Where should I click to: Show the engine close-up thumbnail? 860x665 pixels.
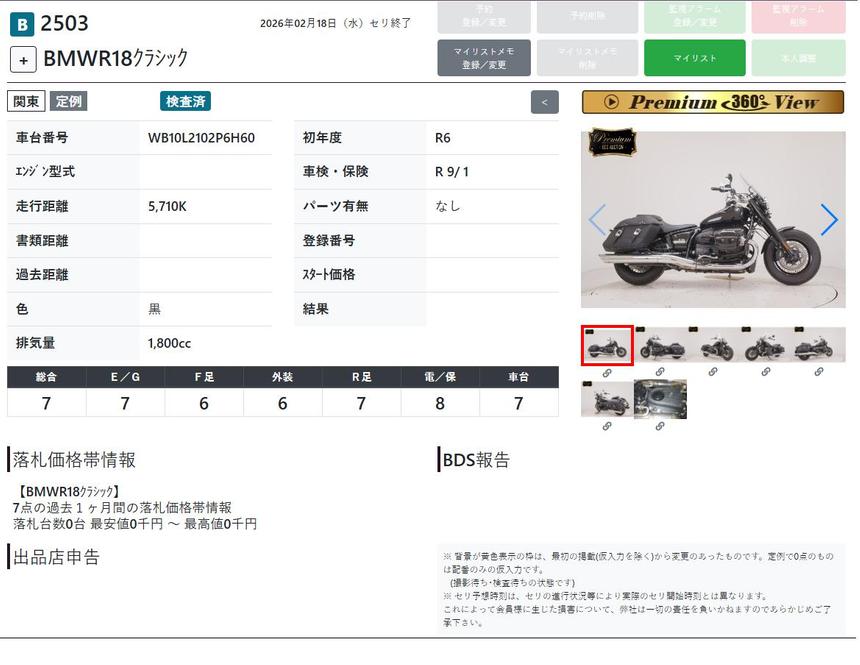(x=660, y=399)
